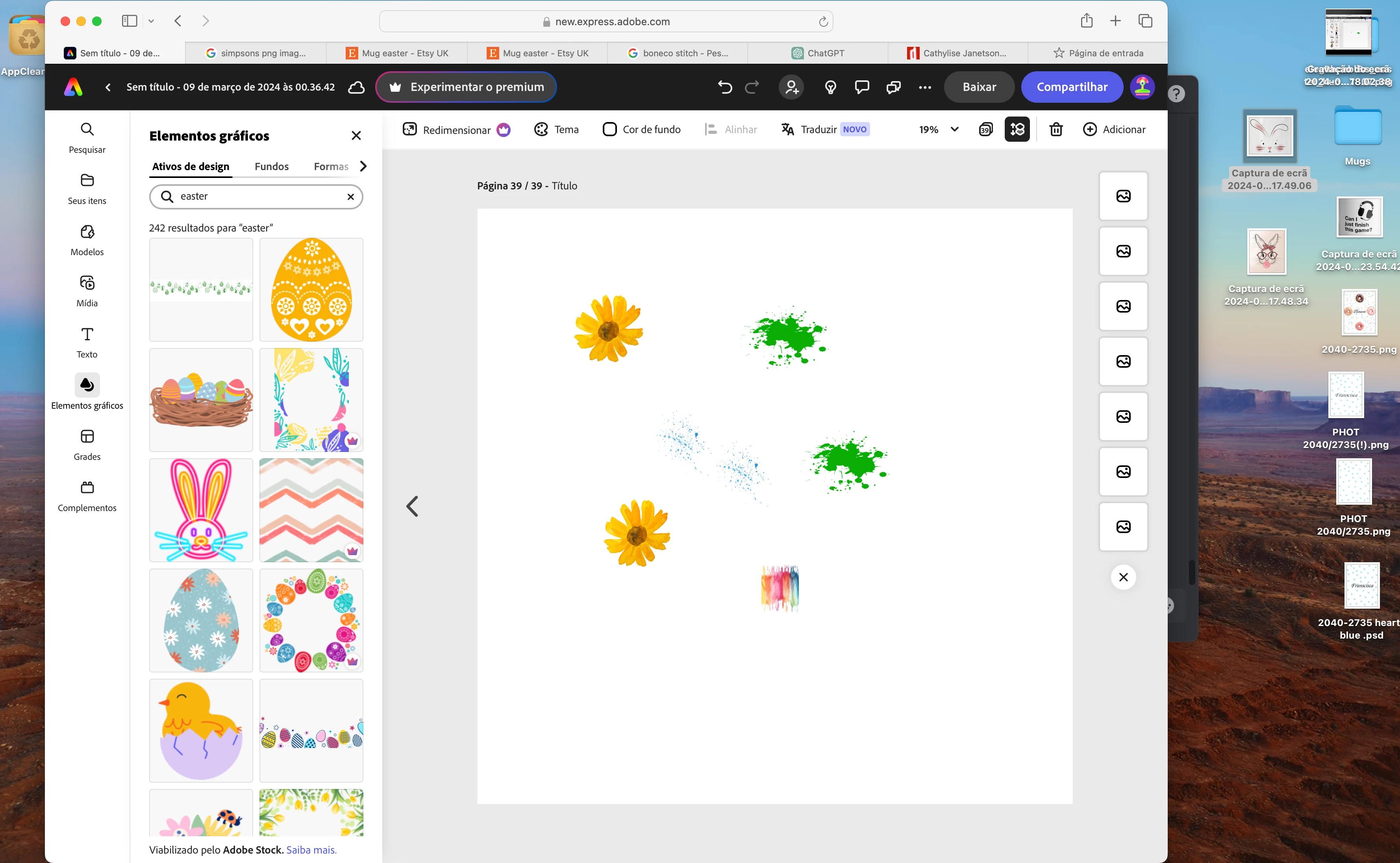The width and height of the screenshot is (1400, 863).
Task: Select the yellow chick in eggshell thumbnail
Action: click(201, 730)
